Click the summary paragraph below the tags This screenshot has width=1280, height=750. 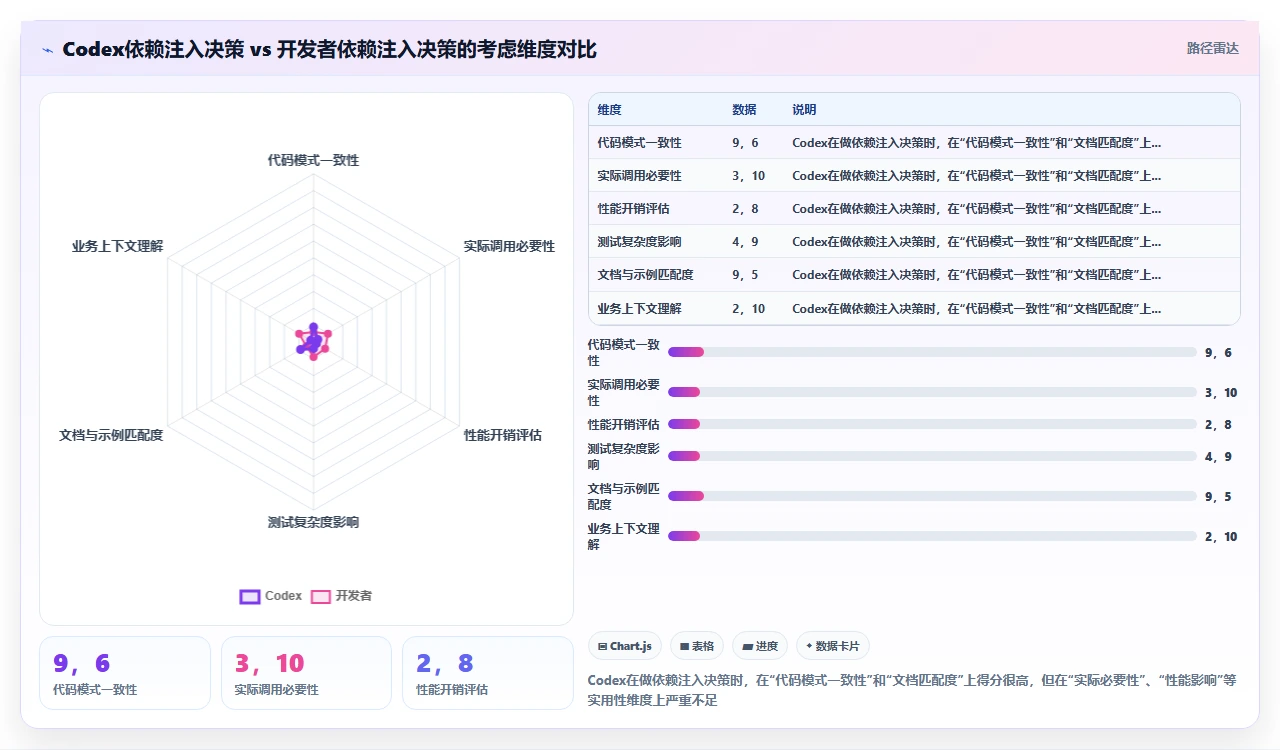point(912,690)
